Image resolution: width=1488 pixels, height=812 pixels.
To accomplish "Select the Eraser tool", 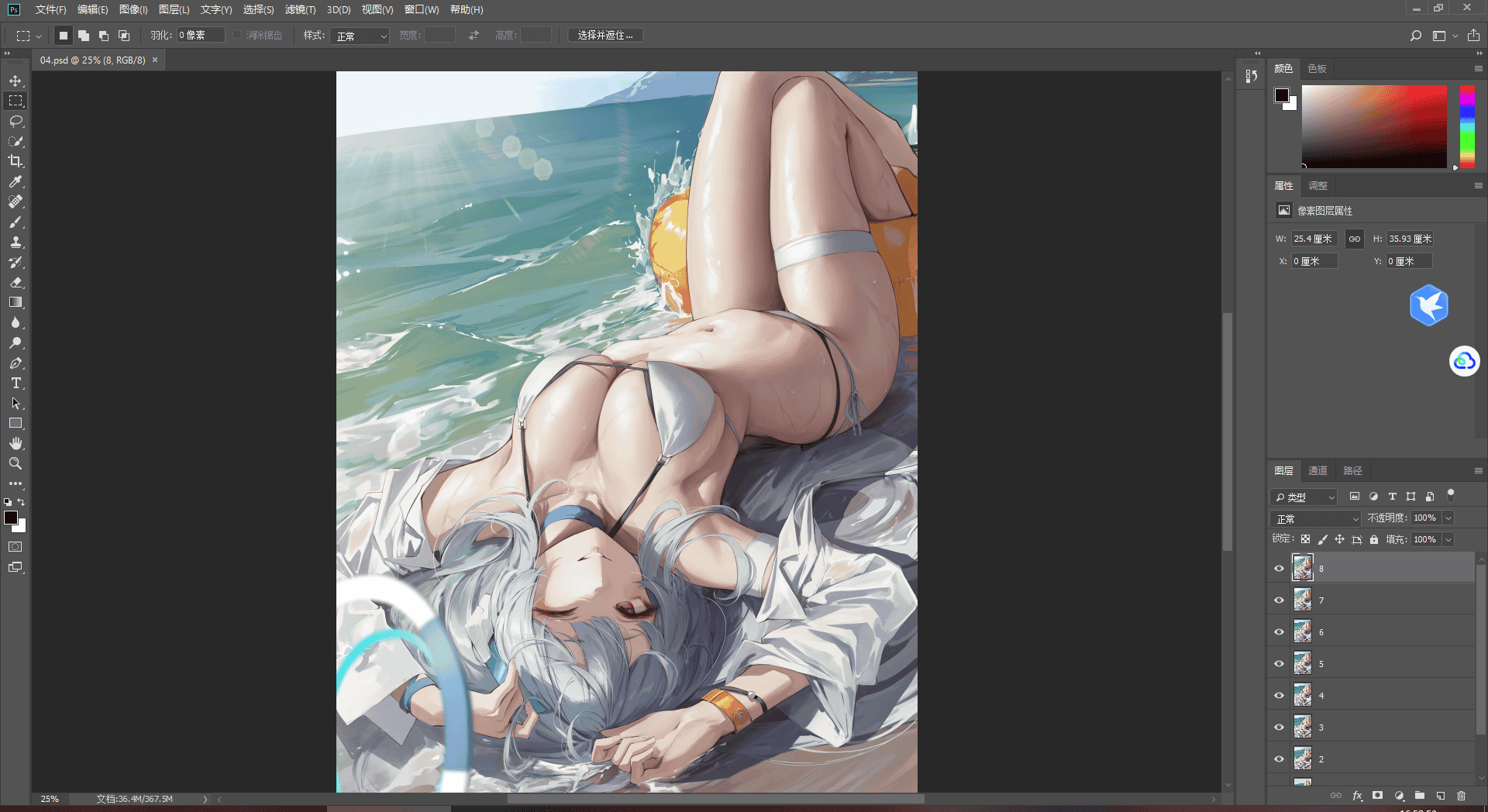I will tap(15, 282).
